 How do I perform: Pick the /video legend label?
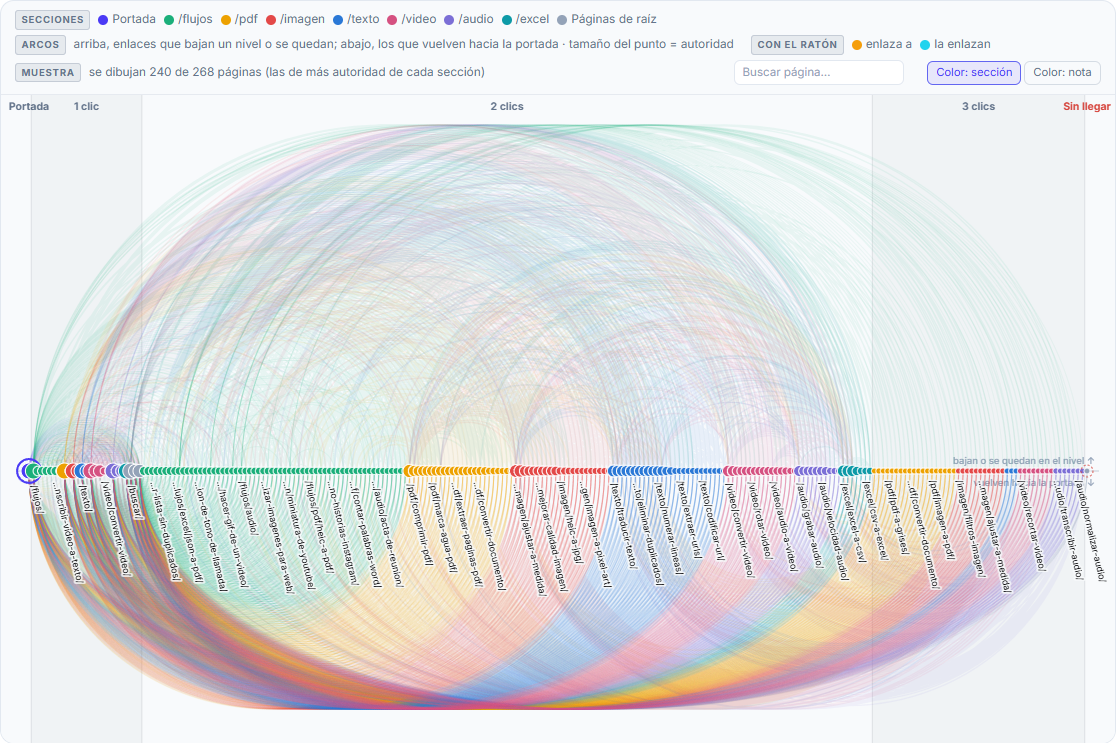tap(418, 19)
